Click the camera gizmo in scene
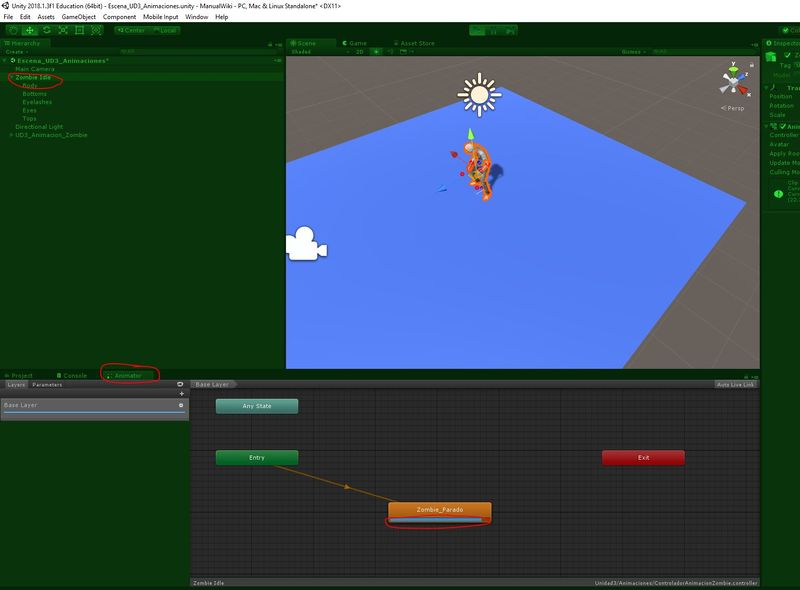Viewport: 800px width, 590px height. (307, 244)
